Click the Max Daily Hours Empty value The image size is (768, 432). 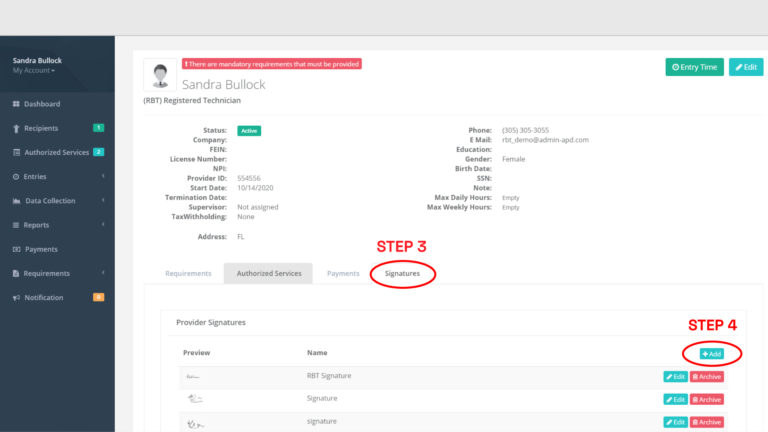[510, 198]
